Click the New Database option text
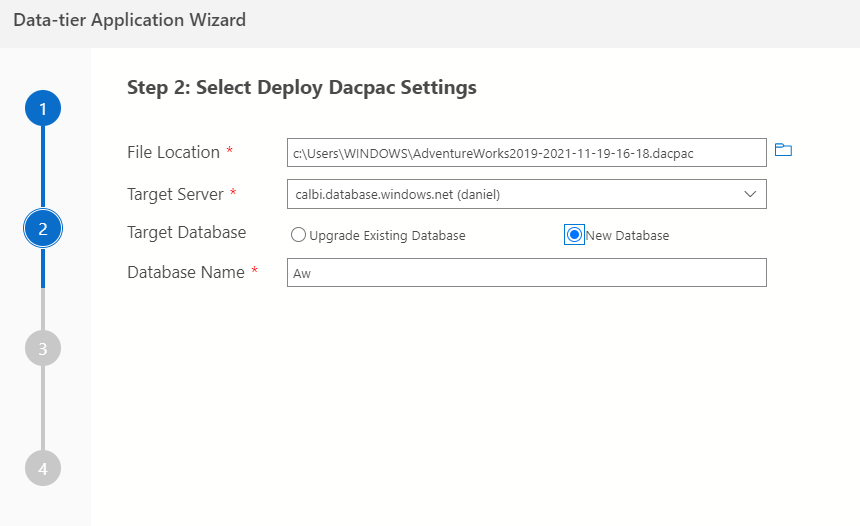The height and width of the screenshot is (526, 860). coord(627,236)
